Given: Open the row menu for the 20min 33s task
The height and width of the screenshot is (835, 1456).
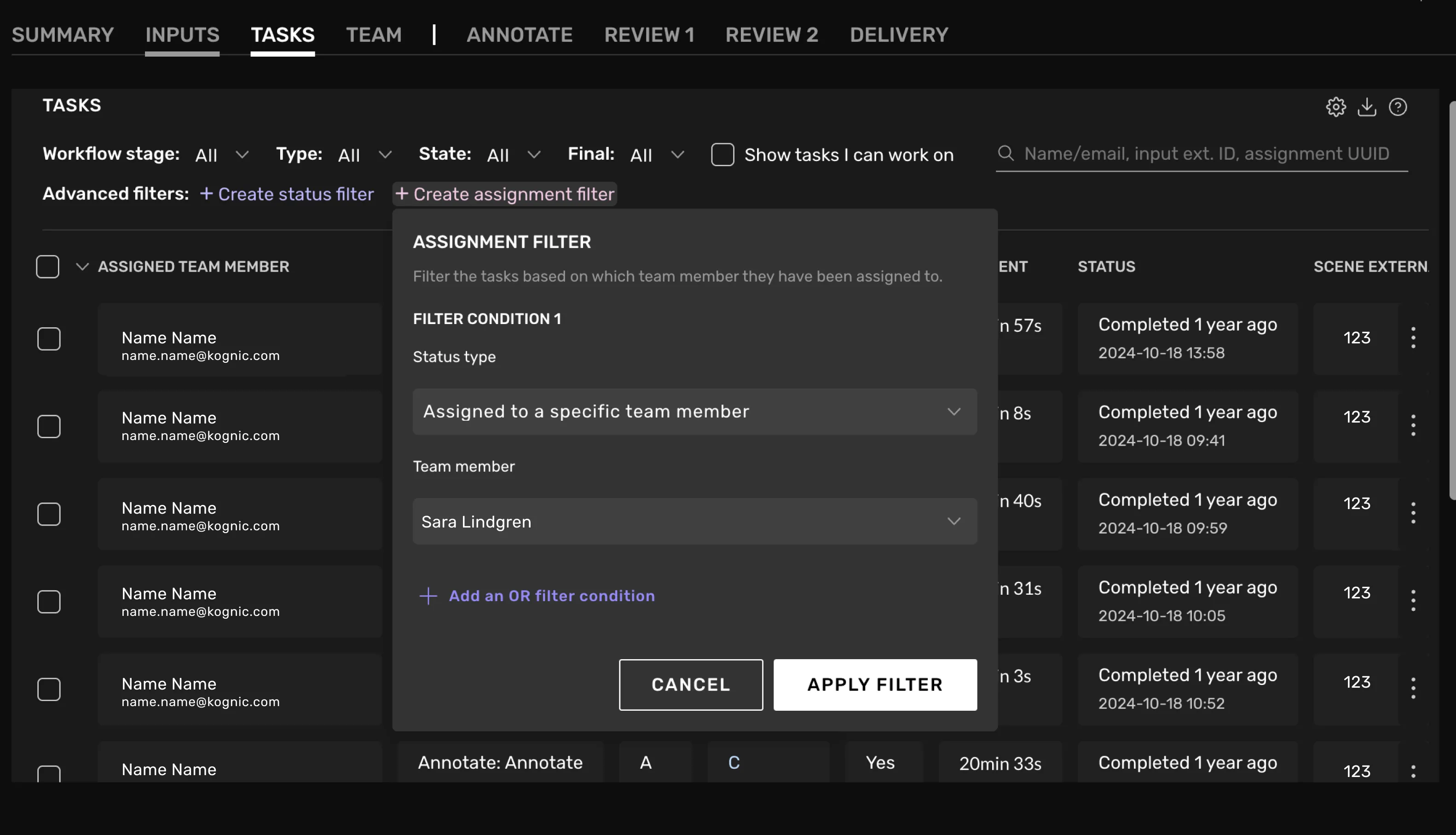Looking at the screenshot, I should coord(1413,771).
